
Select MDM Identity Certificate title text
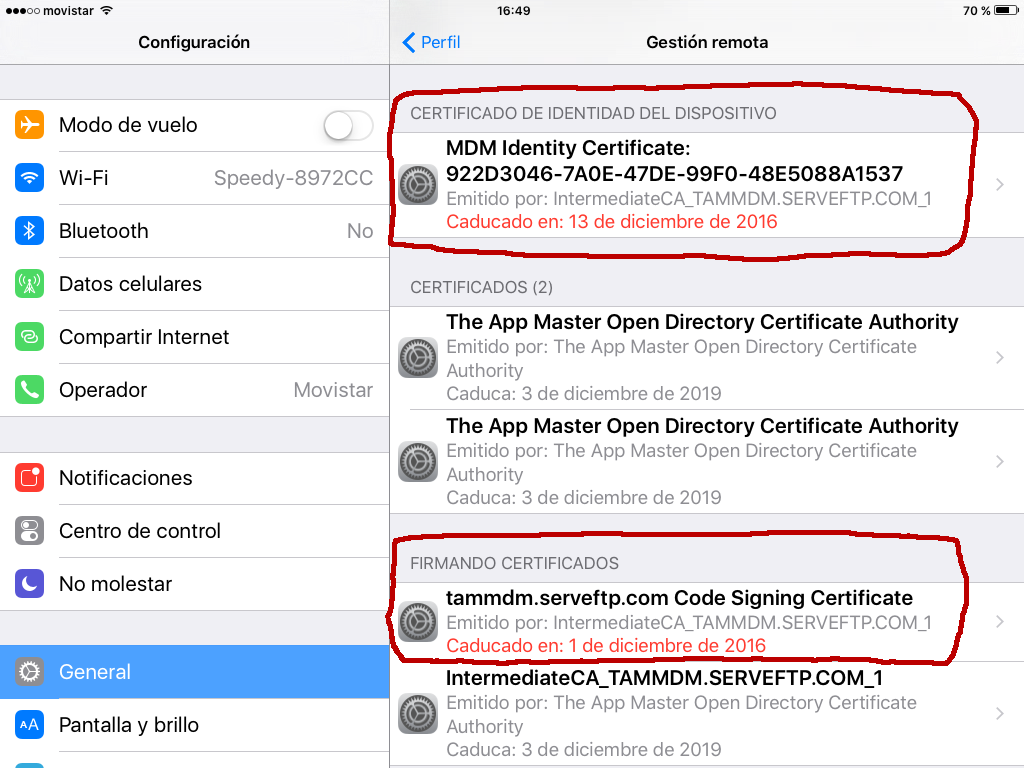675,161
